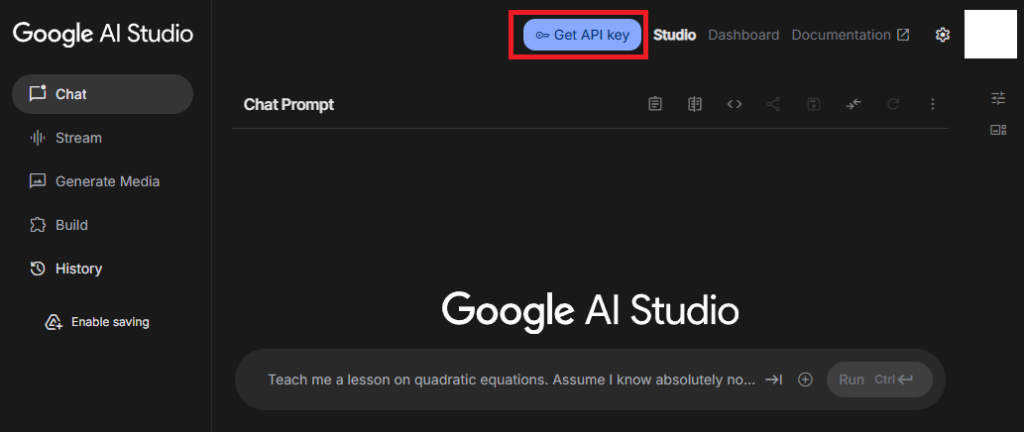Image resolution: width=1024 pixels, height=432 pixels.
Task: Select Chat in the left sidebar
Action: pyautogui.click(x=102, y=94)
